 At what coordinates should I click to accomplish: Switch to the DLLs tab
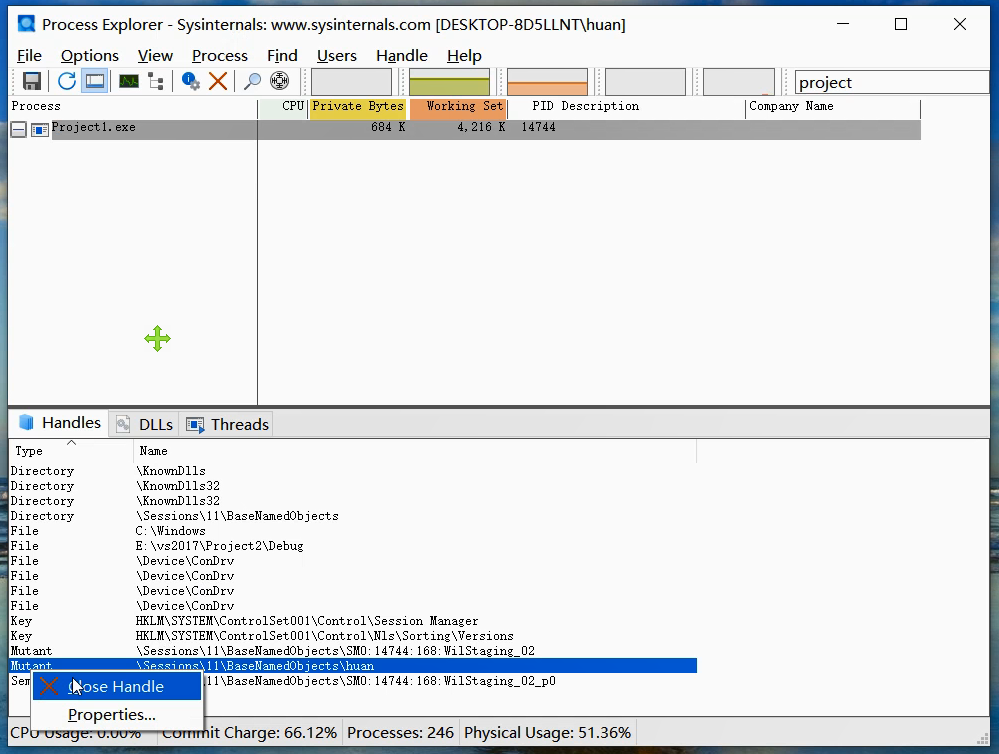point(145,424)
